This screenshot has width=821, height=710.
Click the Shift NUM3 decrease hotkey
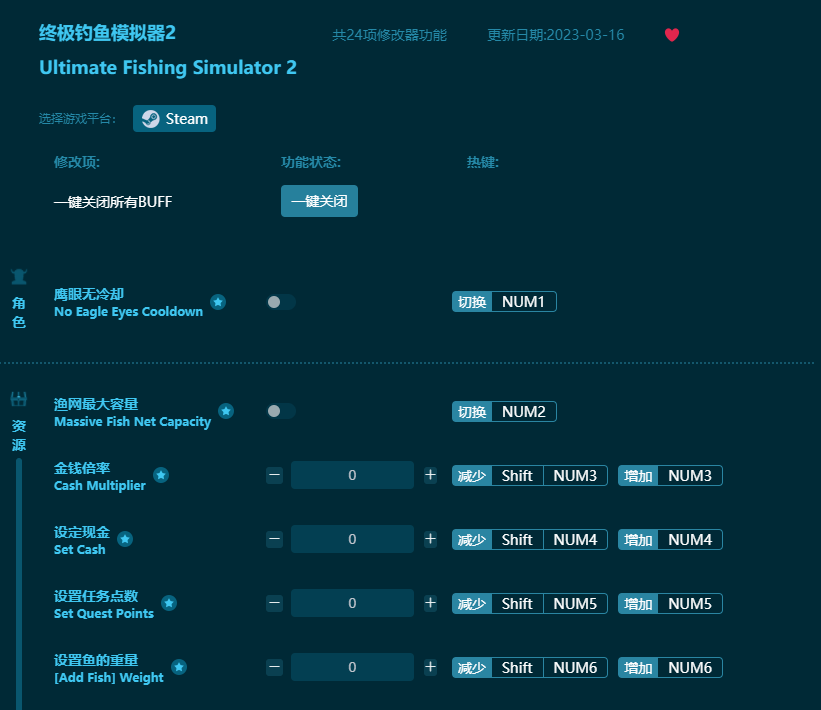point(530,475)
